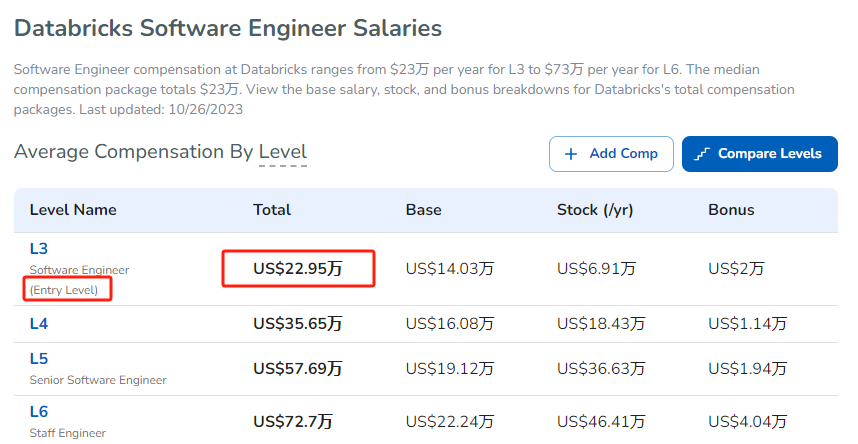Select the Stock (/yr) column header
This screenshot has width=858, height=444.
[x=595, y=210]
